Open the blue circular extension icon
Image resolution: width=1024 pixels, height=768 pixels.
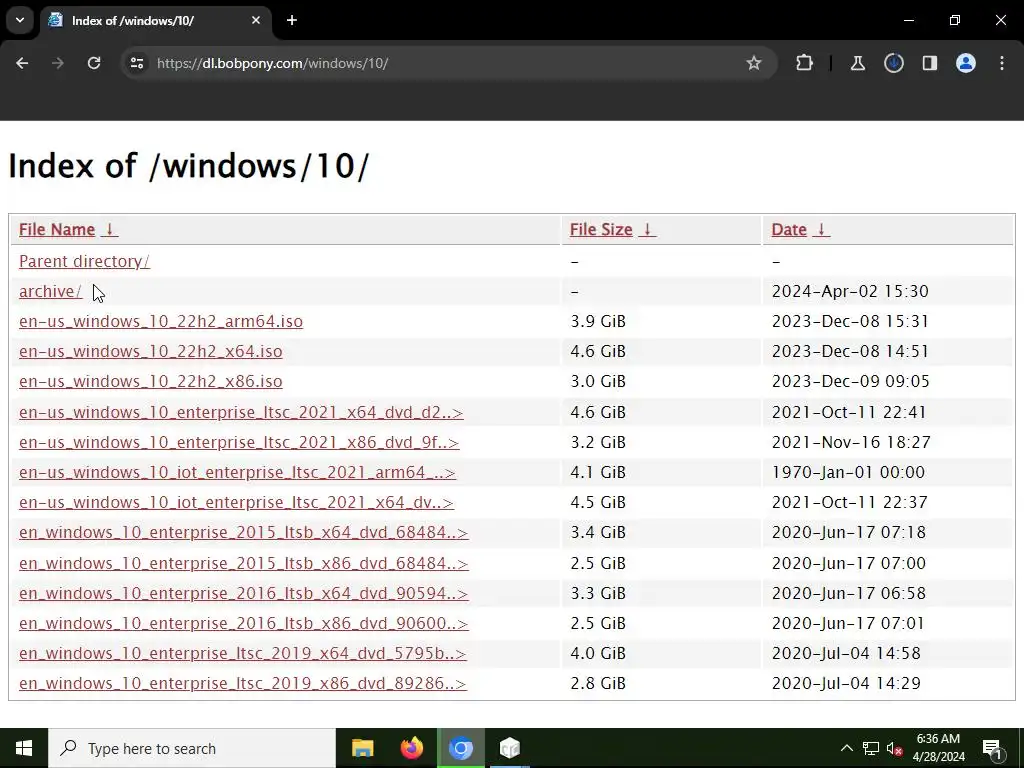[x=893, y=63]
